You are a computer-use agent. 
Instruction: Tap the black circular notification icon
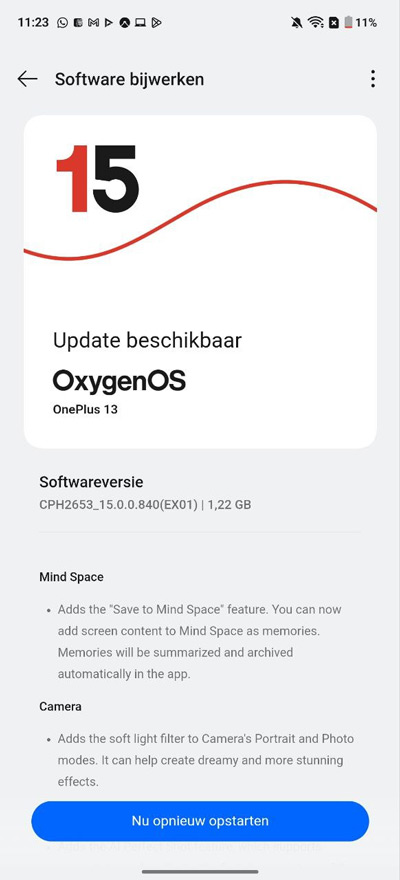point(125,22)
